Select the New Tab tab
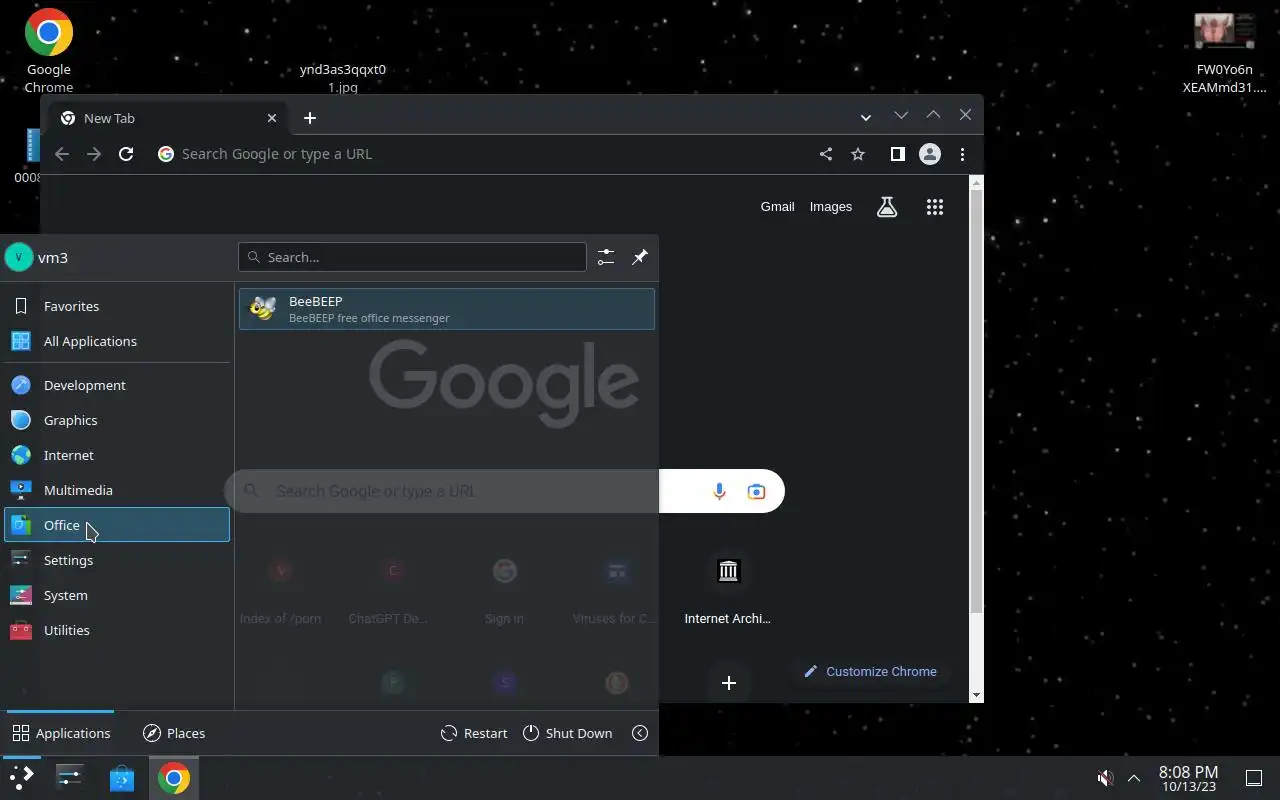 point(170,118)
